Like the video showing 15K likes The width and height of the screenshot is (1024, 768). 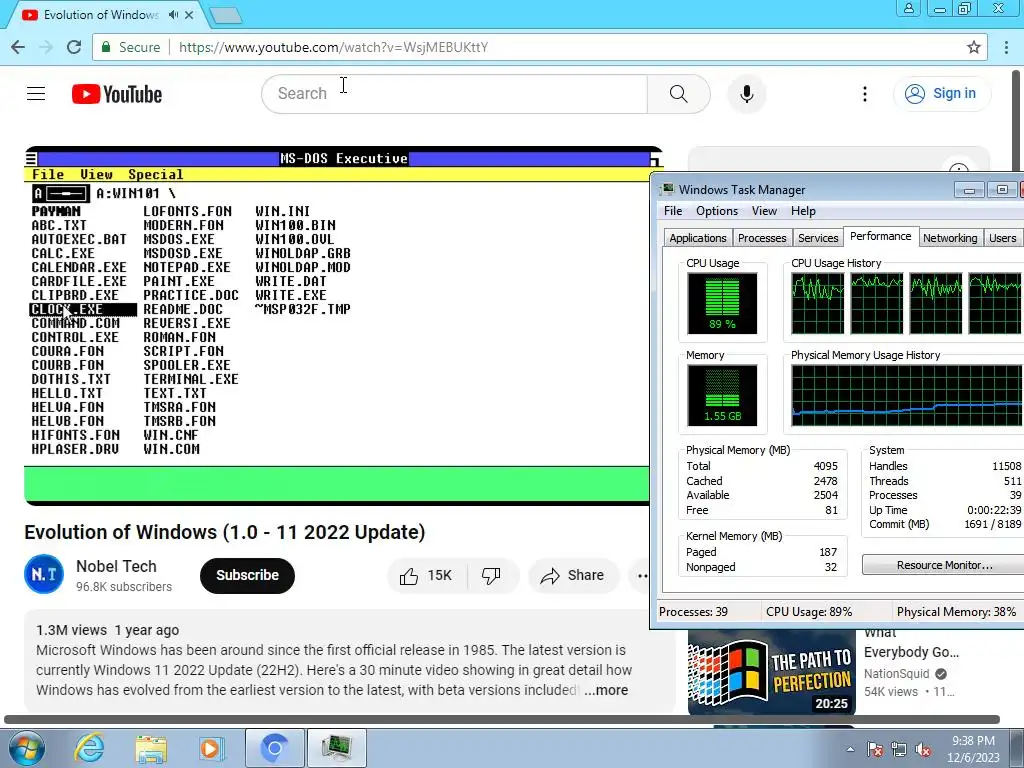click(426, 575)
